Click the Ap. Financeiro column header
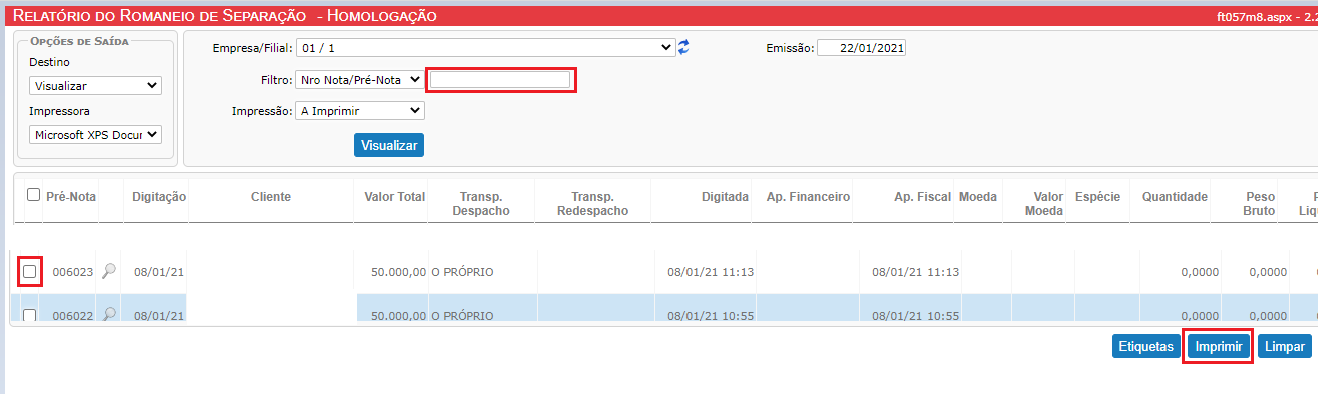This screenshot has width=1318, height=394. [808, 197]
